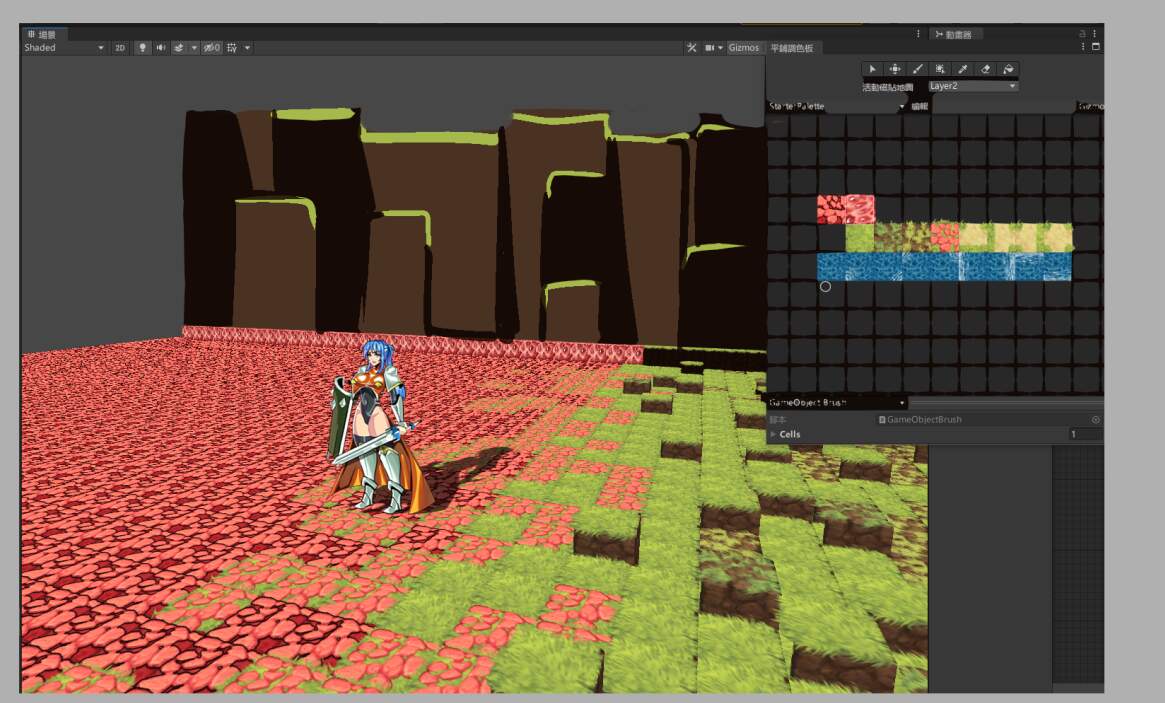This screenshot has width=1165, height=703.
Task: Click the 編輯 palette edit button
Action: pyautogui.click(x=919, y=106)
